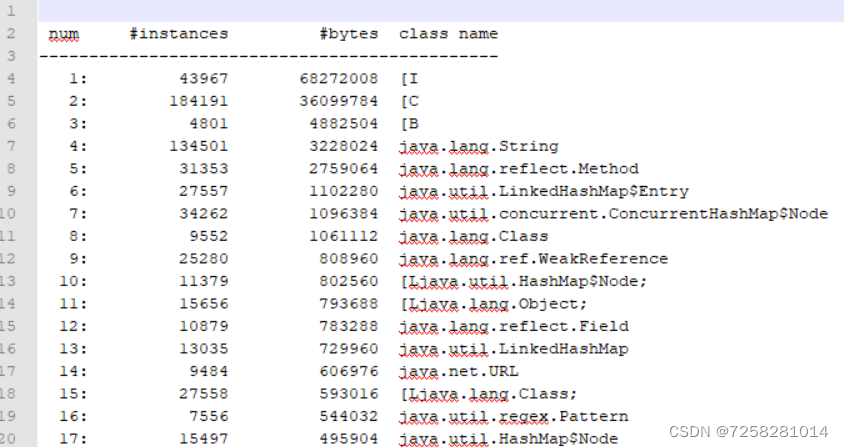The width and height of the screenshot is (844, 447).
Task: Click 'java.lang.Class' on row 8
Action: pyautogui.click(x=473, y=236)
